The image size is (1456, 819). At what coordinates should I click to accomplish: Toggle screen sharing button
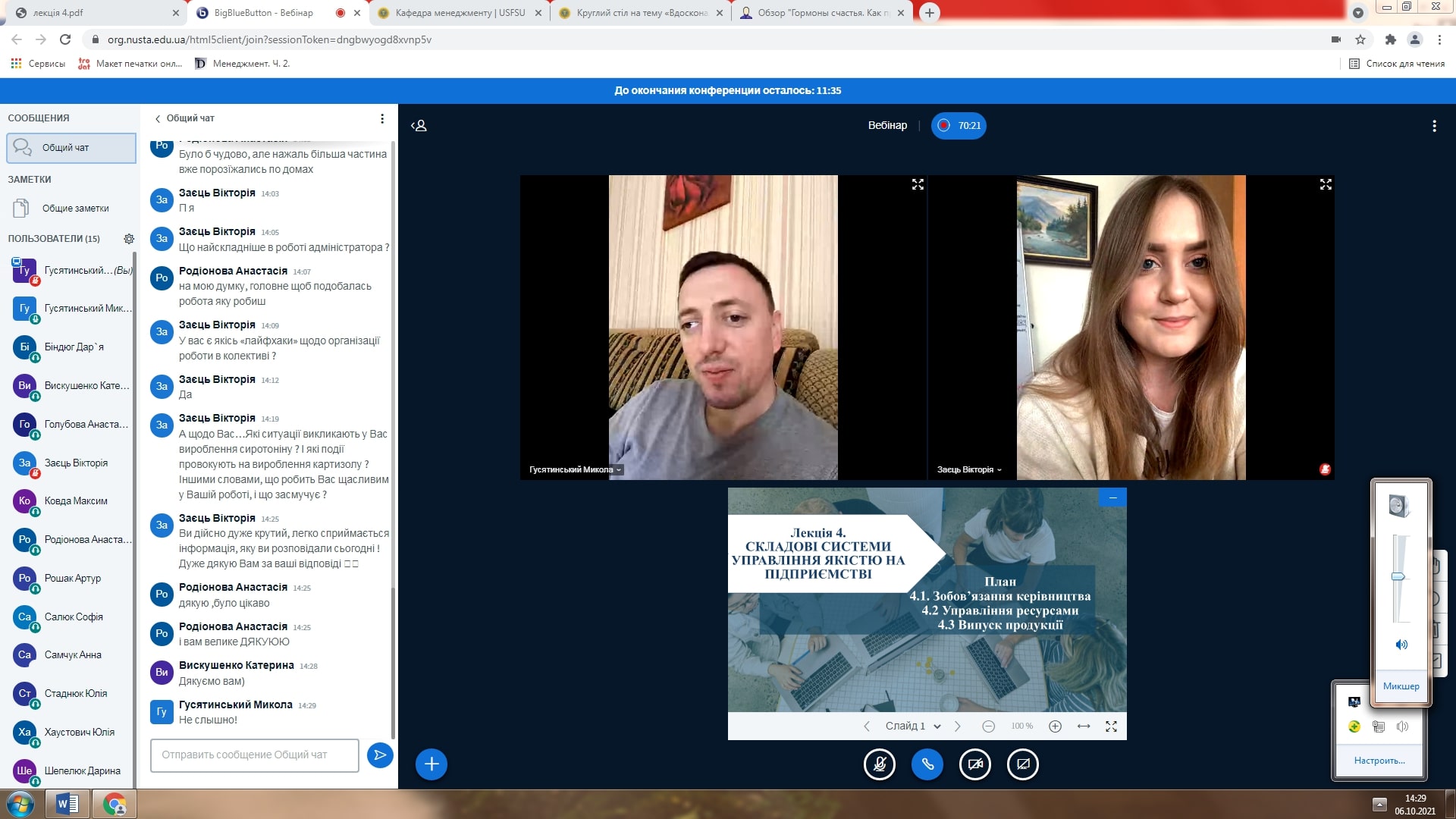1023,764
